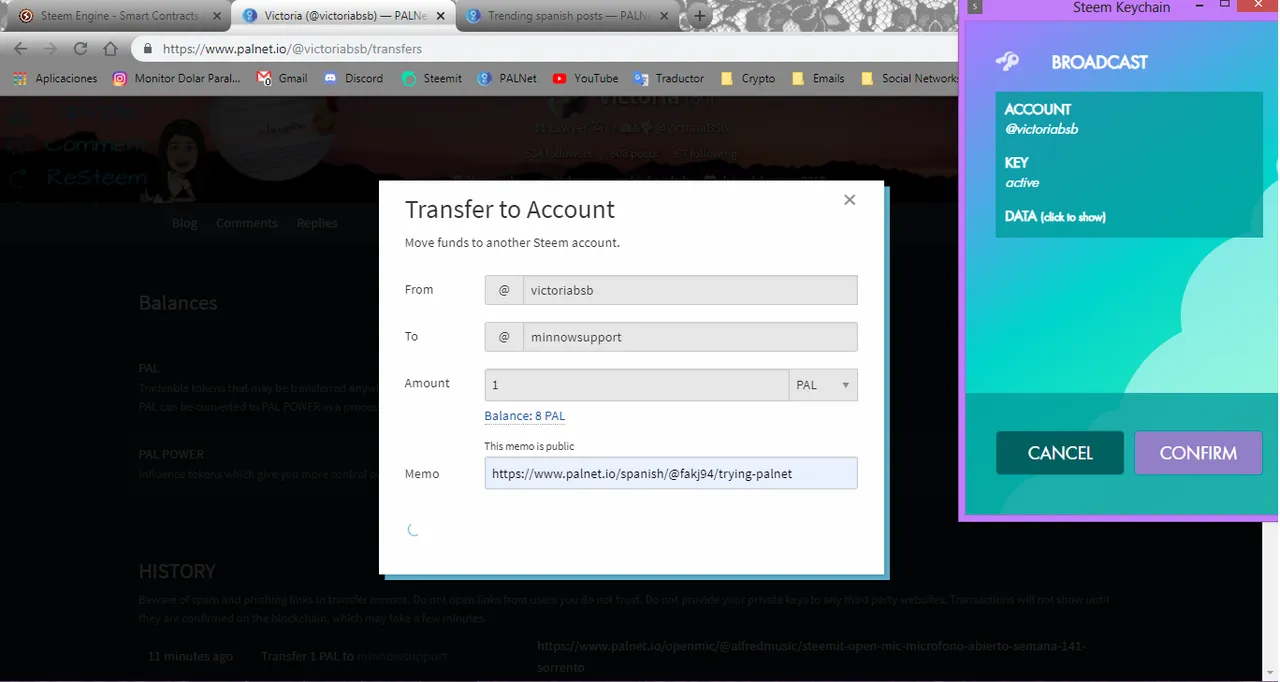The height and width of the screenshot is (682, 1280).
Task: Open the Traductor bookmark
Action: [x=669, y=78]
